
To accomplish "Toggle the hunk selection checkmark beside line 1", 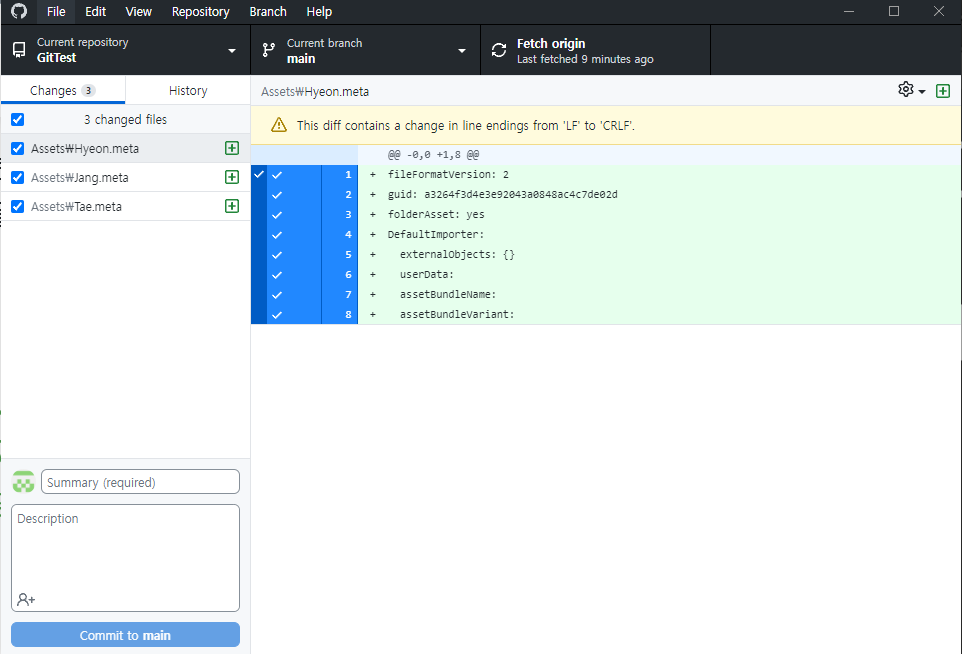I will (259, 174).
